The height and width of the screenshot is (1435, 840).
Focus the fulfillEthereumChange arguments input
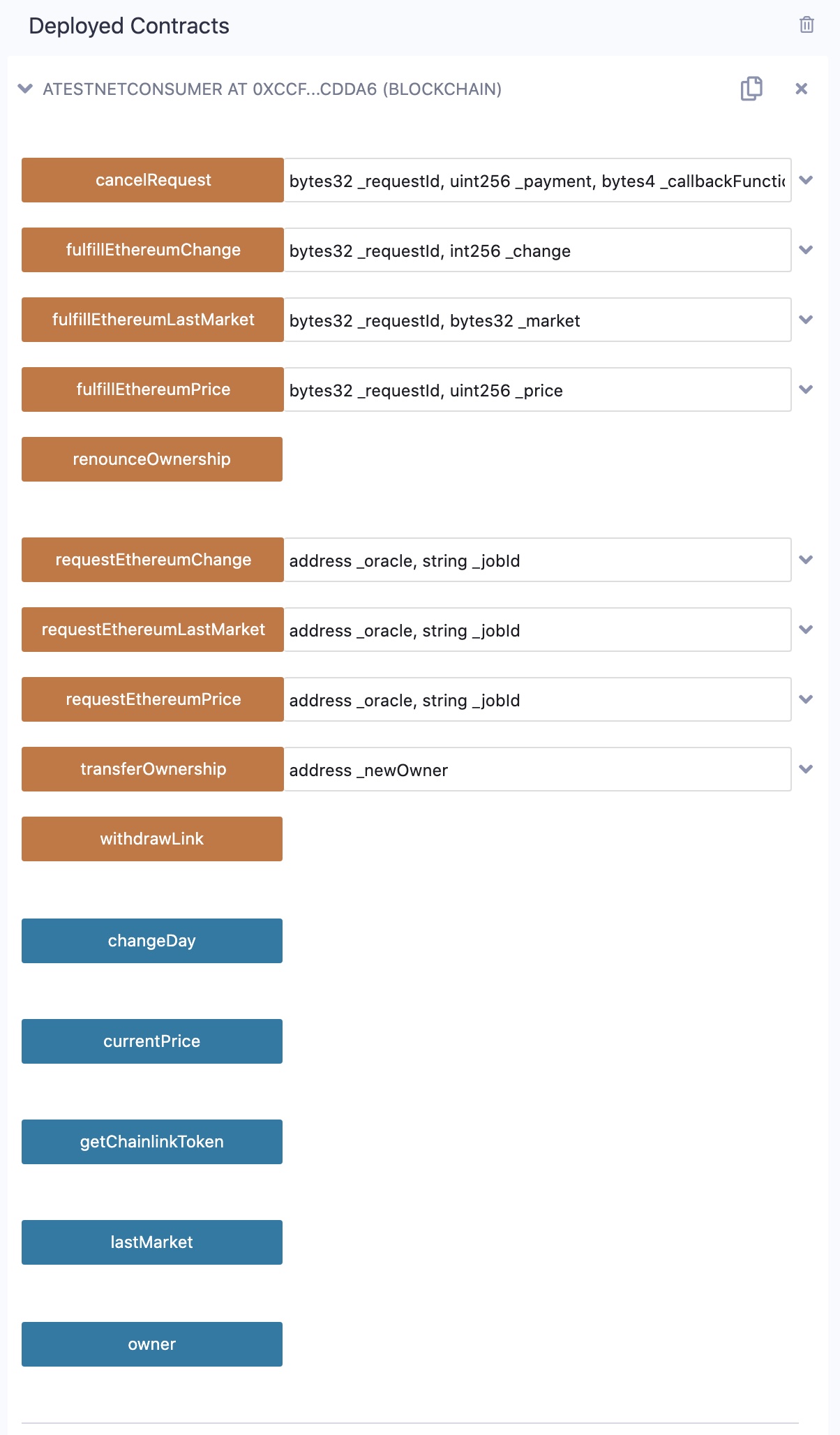tap(537, 250)
